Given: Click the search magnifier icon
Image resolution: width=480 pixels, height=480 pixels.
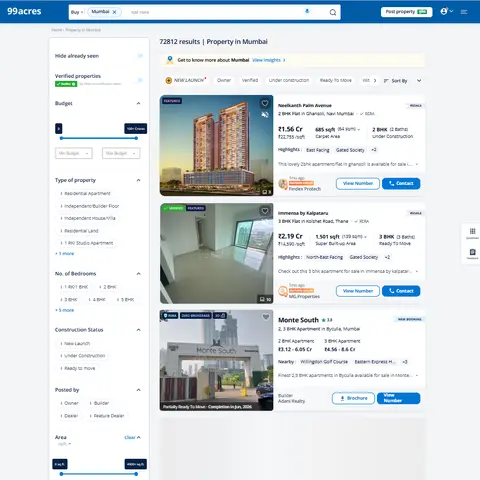Looking at the screenshot, I should (333, 12).
